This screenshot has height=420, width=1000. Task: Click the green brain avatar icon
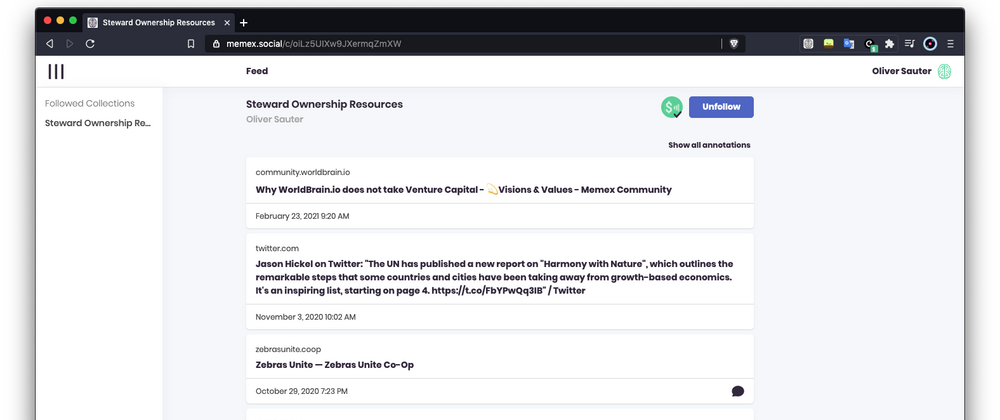(945, 71)
